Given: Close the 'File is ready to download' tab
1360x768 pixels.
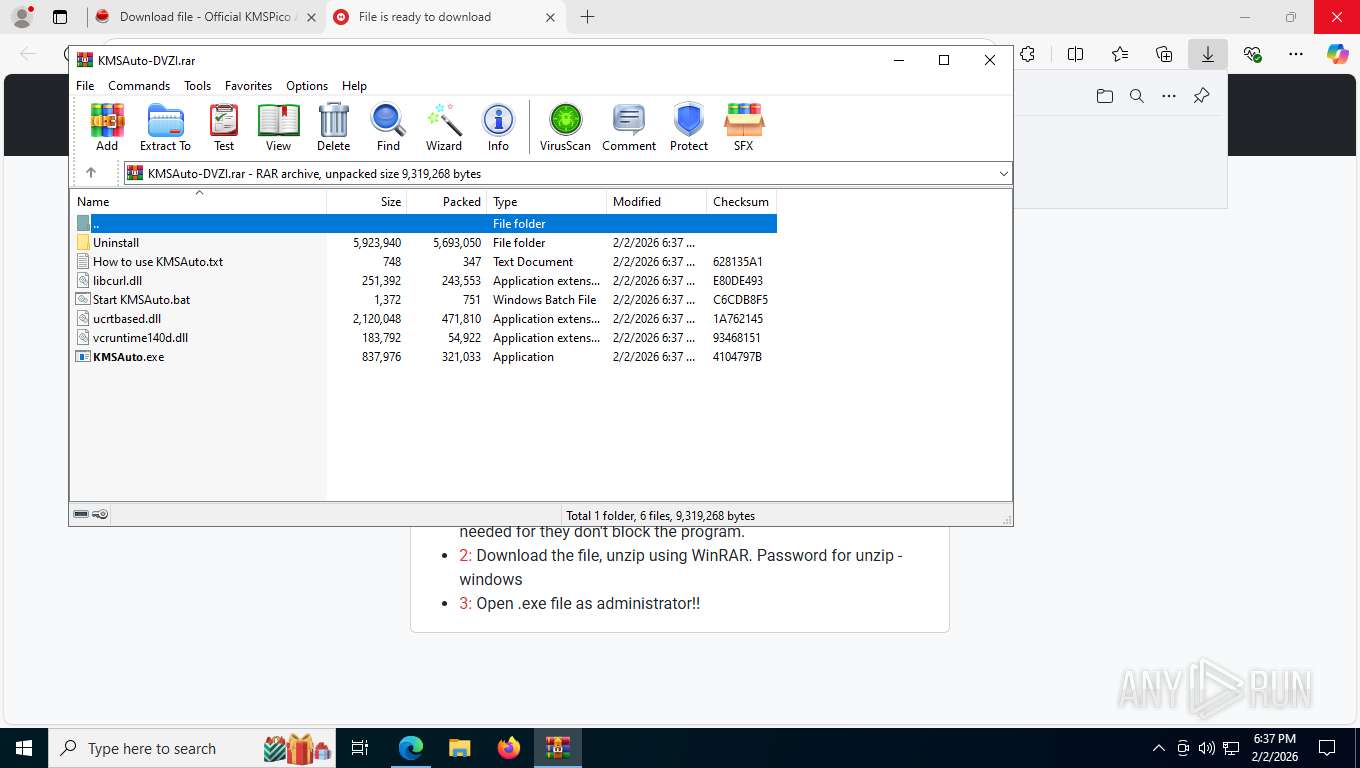Looking at the screenshot, I should pos(550,17).
